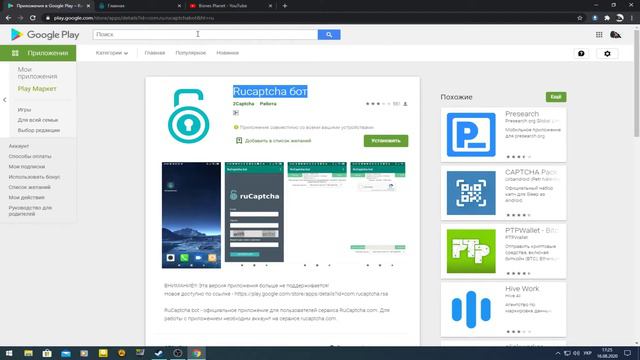Open the Google apps grid icon
This screenshot has height=360, width=640.
click(x=599, y=35)
